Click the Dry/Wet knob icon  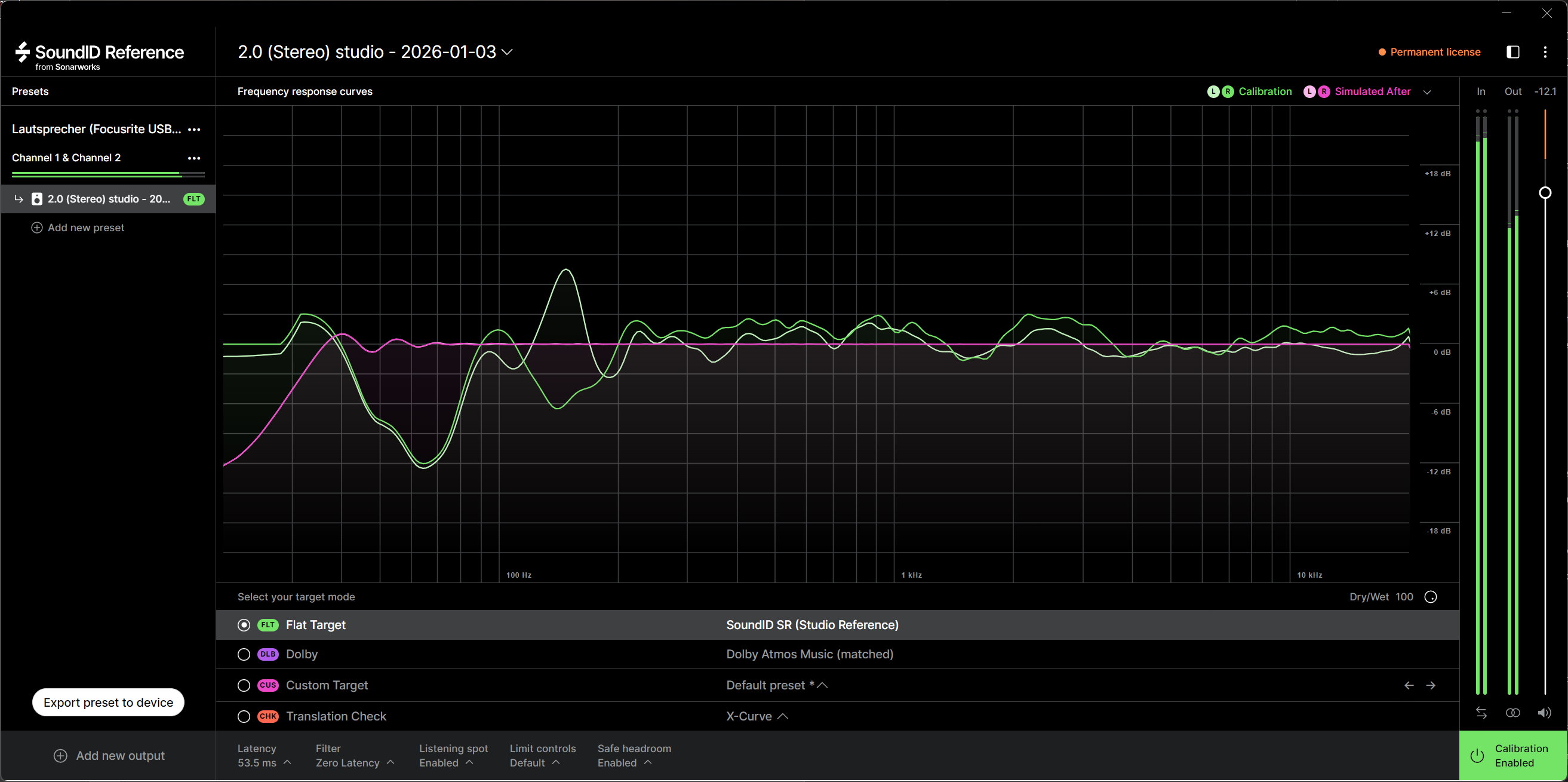pos(1431,597)
